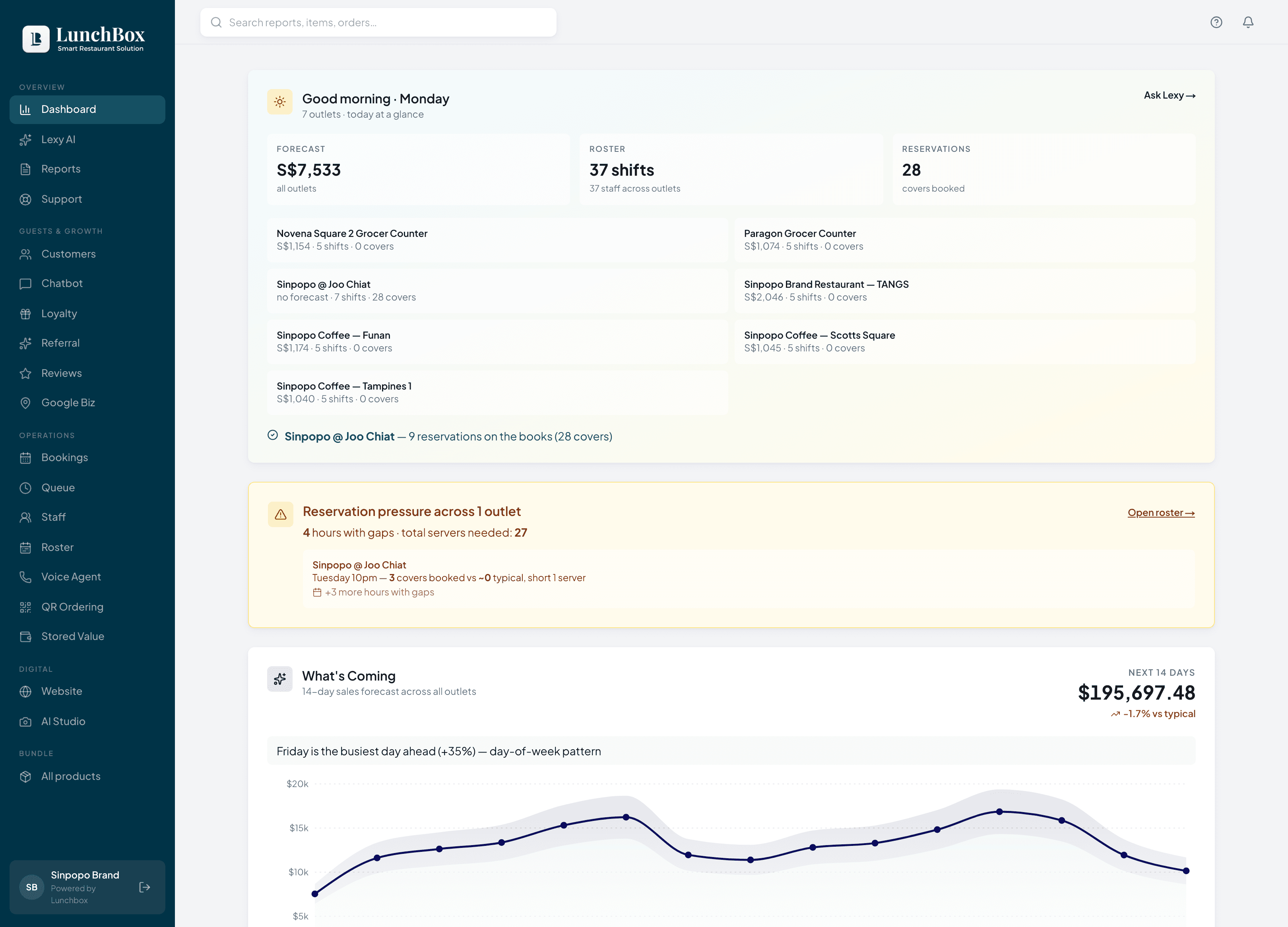Open the Paragon Grocer Counter card
Screen dimensions: 1288x927
[x=965, y=240]
